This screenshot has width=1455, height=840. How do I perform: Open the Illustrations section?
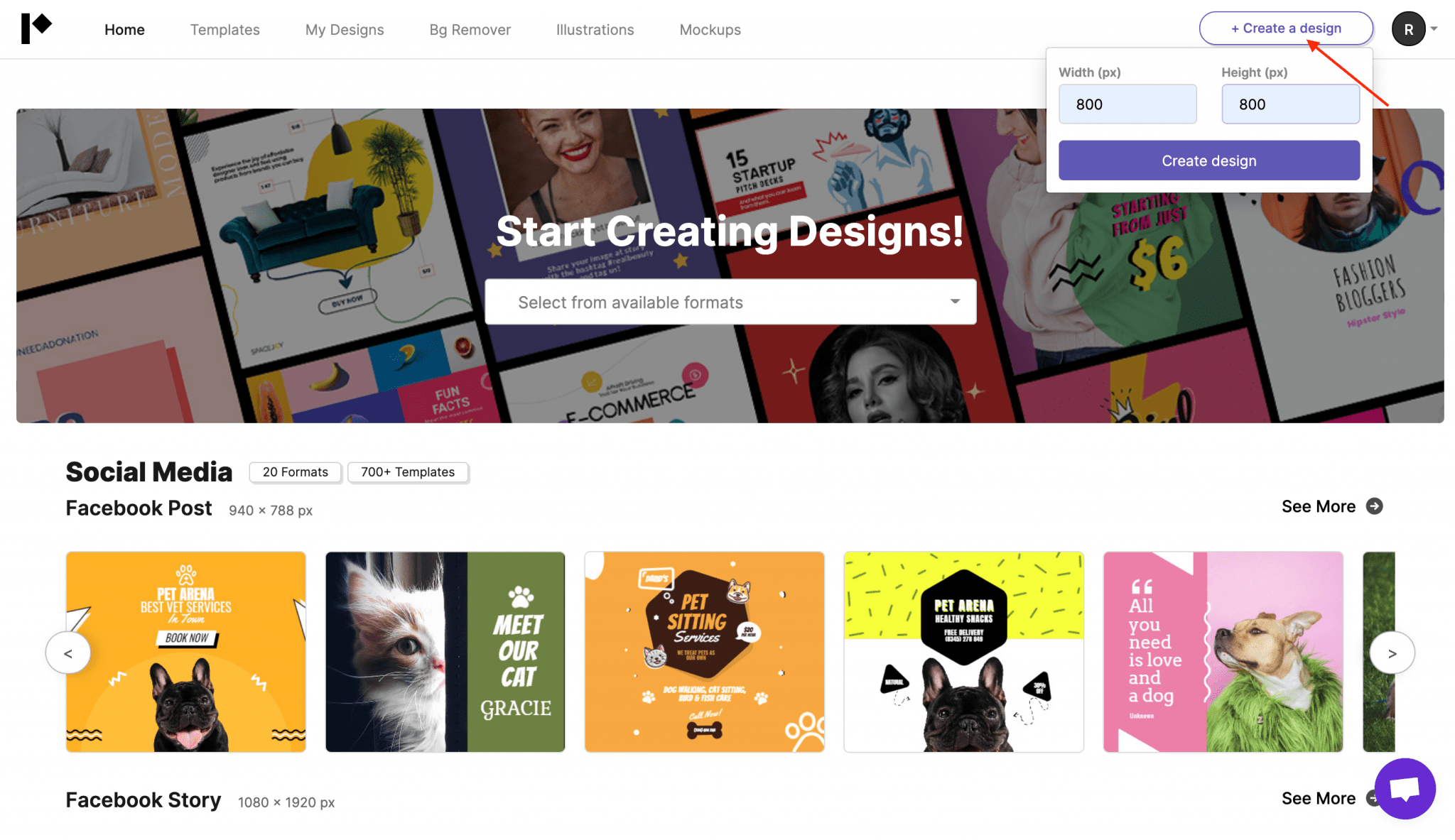[595, 30]
